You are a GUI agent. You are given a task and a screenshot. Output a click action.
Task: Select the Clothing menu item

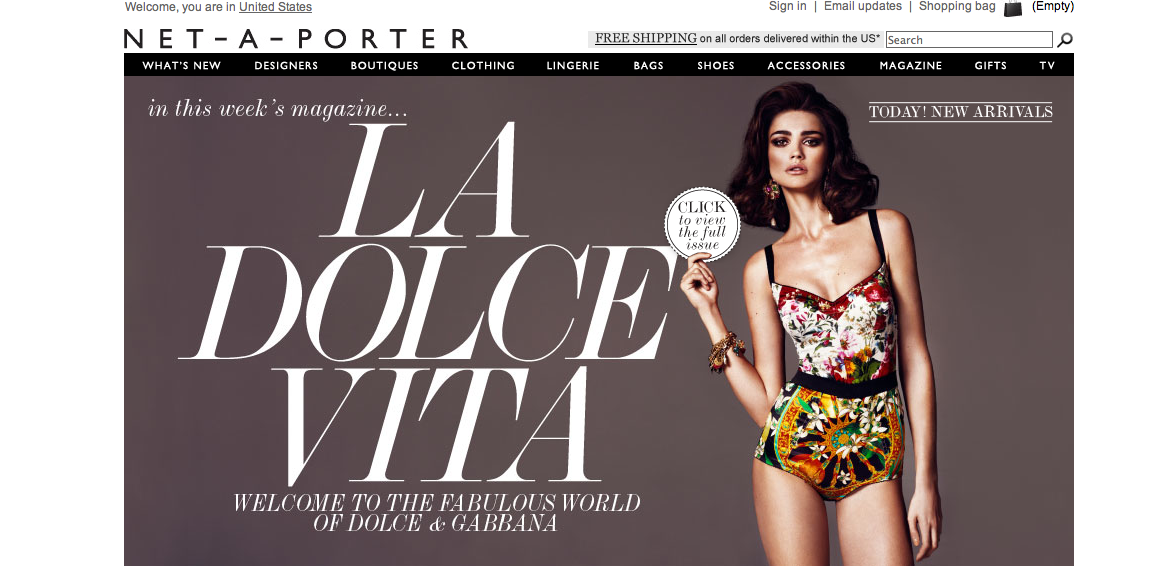click(x=483, y=65)
